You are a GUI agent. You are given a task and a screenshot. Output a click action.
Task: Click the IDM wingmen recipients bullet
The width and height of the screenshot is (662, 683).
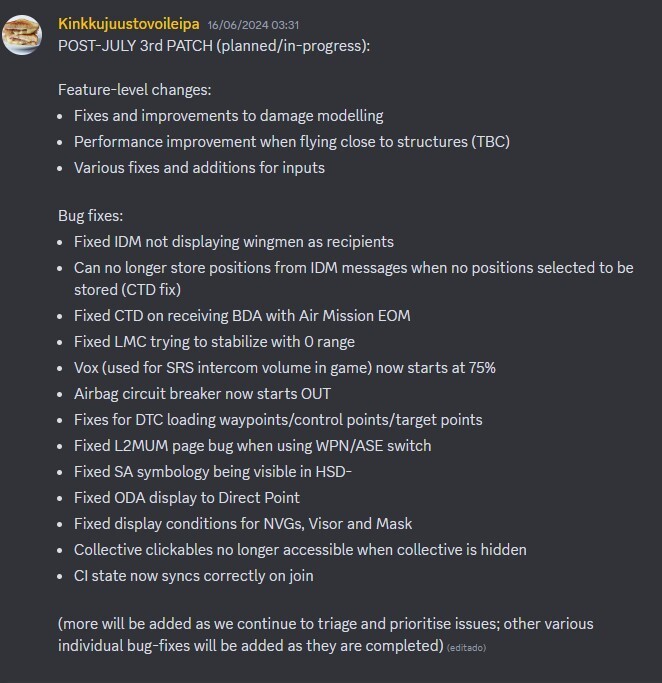click(x=234, y=242)
